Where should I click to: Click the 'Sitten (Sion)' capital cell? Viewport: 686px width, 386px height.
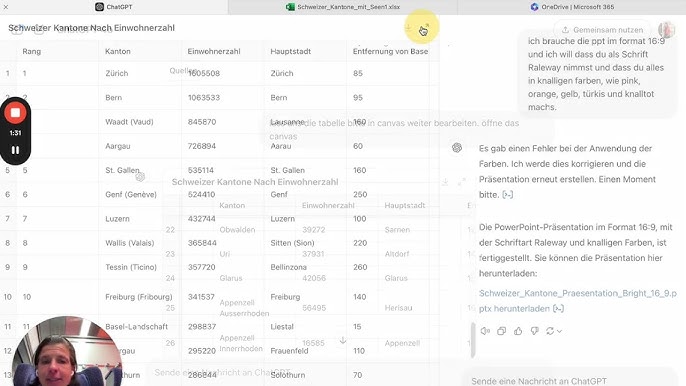[x=292, y=243]
